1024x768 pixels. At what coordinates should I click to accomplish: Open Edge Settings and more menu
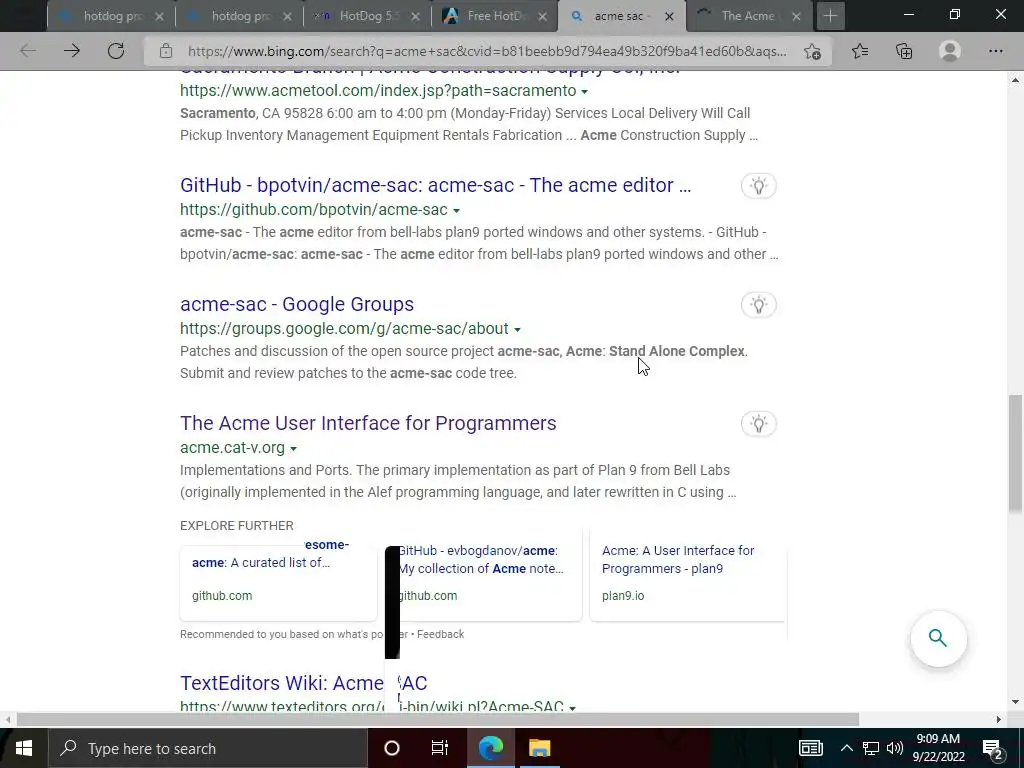coord(995,51)
